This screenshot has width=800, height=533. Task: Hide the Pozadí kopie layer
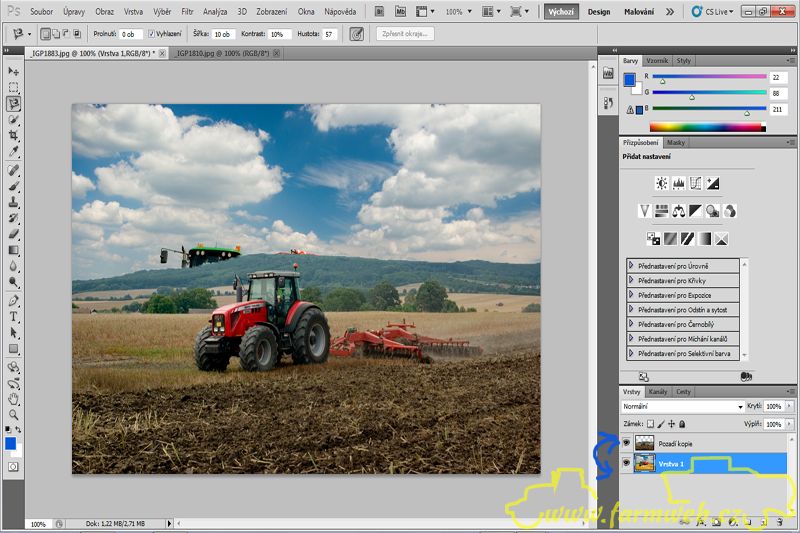pos(627,443)
